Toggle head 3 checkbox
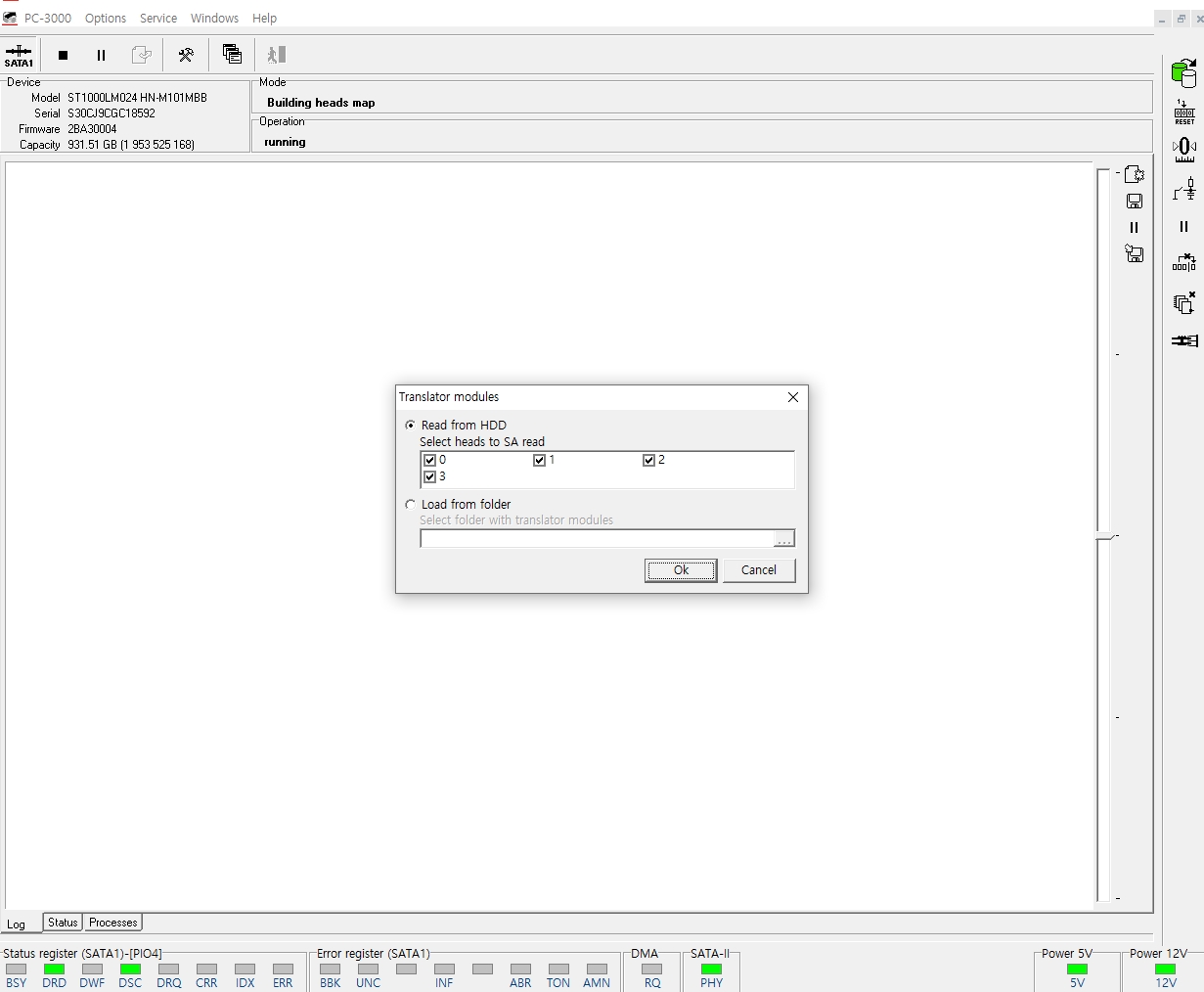Viewport: 1204px width, 992px height. pos(429,477)
